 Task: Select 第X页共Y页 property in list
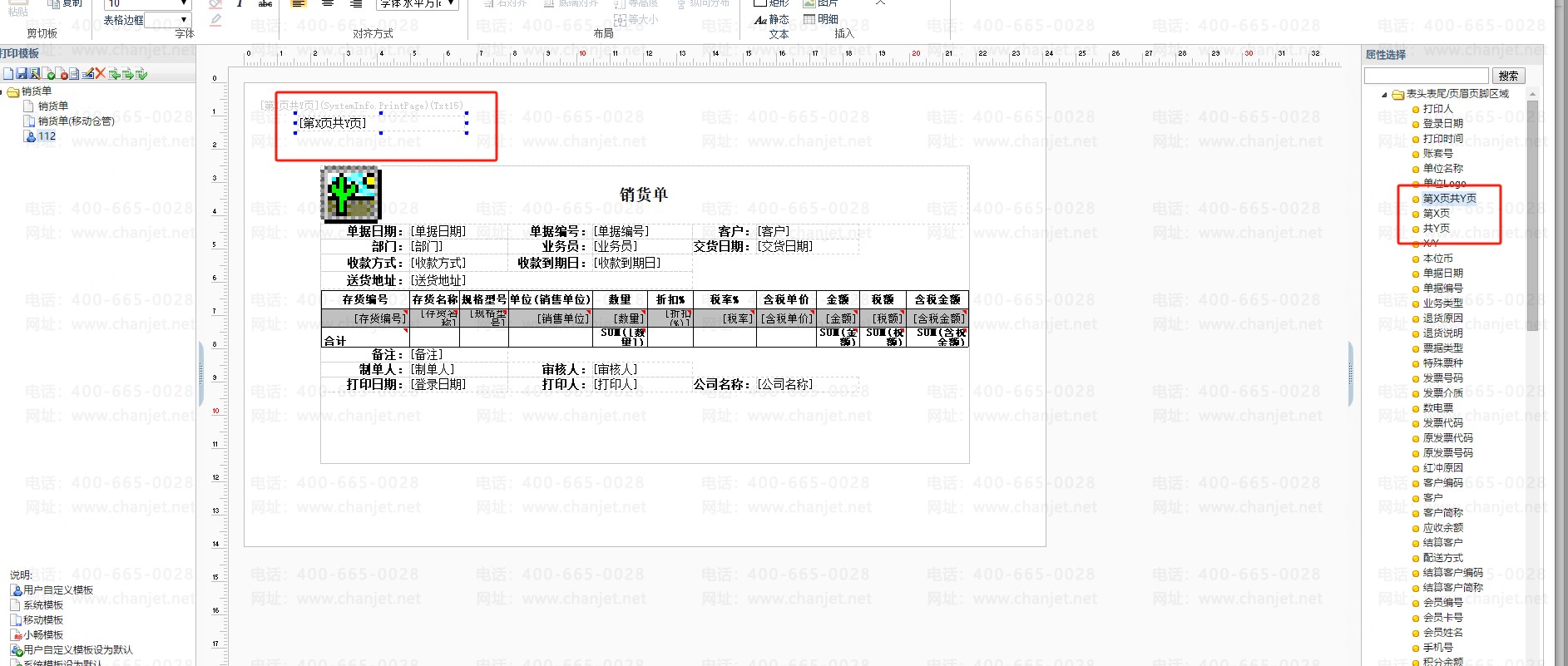[1449, 198]
